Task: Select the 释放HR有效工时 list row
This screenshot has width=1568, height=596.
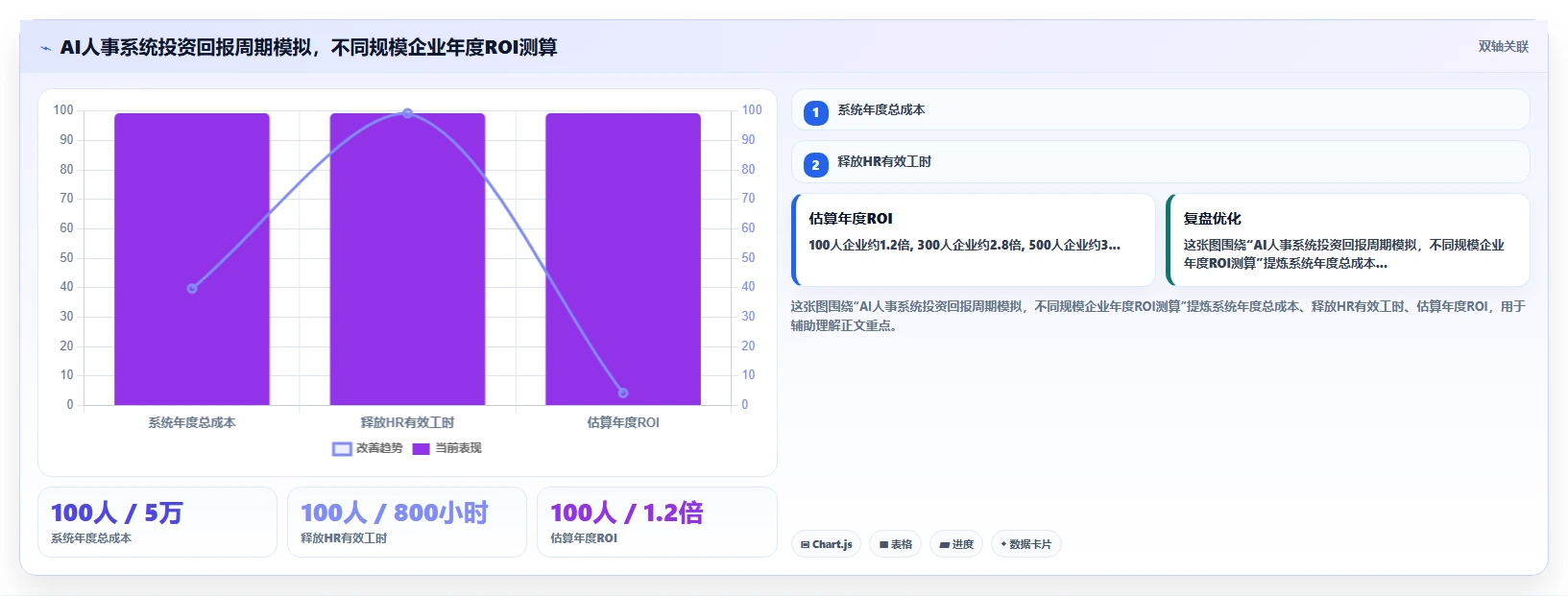Action: click(x=1160, y=162)
